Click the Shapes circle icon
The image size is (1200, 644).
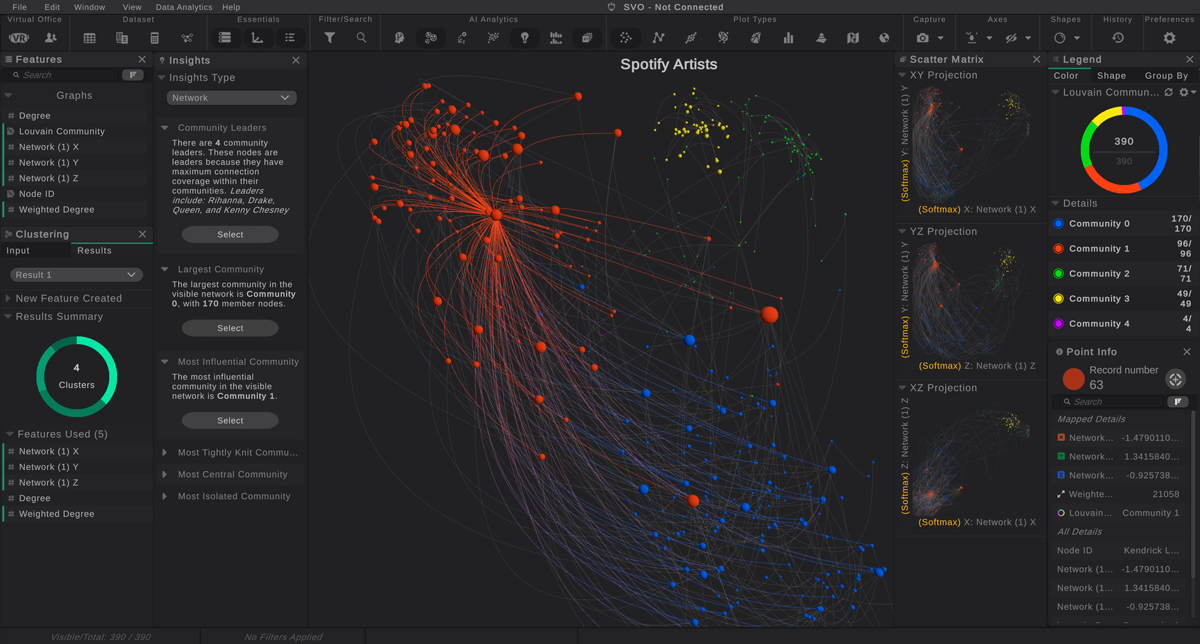click(x=1060, y=38)
